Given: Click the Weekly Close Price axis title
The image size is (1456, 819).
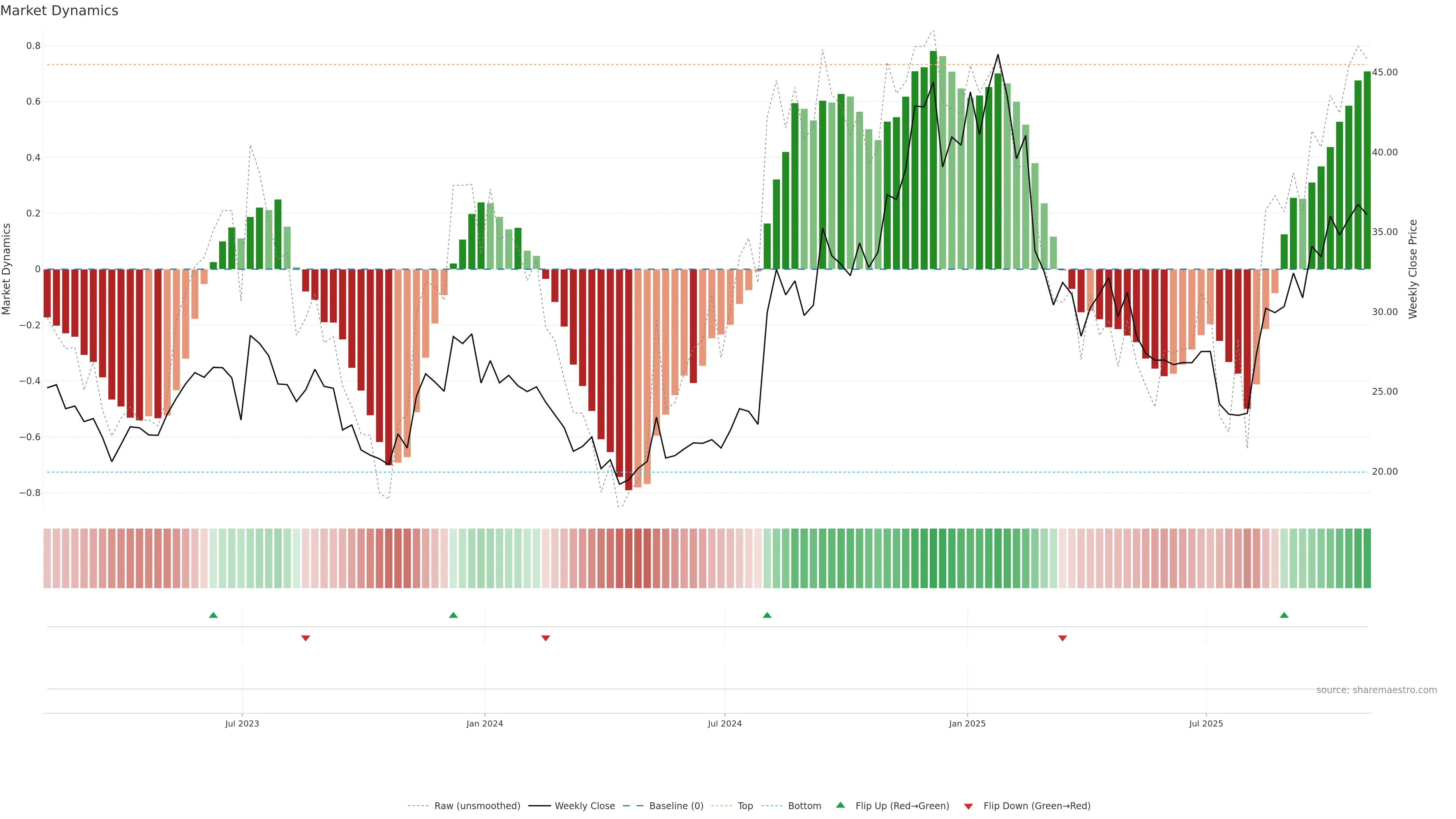Looking at the screenshot, I should (1413, 269).
